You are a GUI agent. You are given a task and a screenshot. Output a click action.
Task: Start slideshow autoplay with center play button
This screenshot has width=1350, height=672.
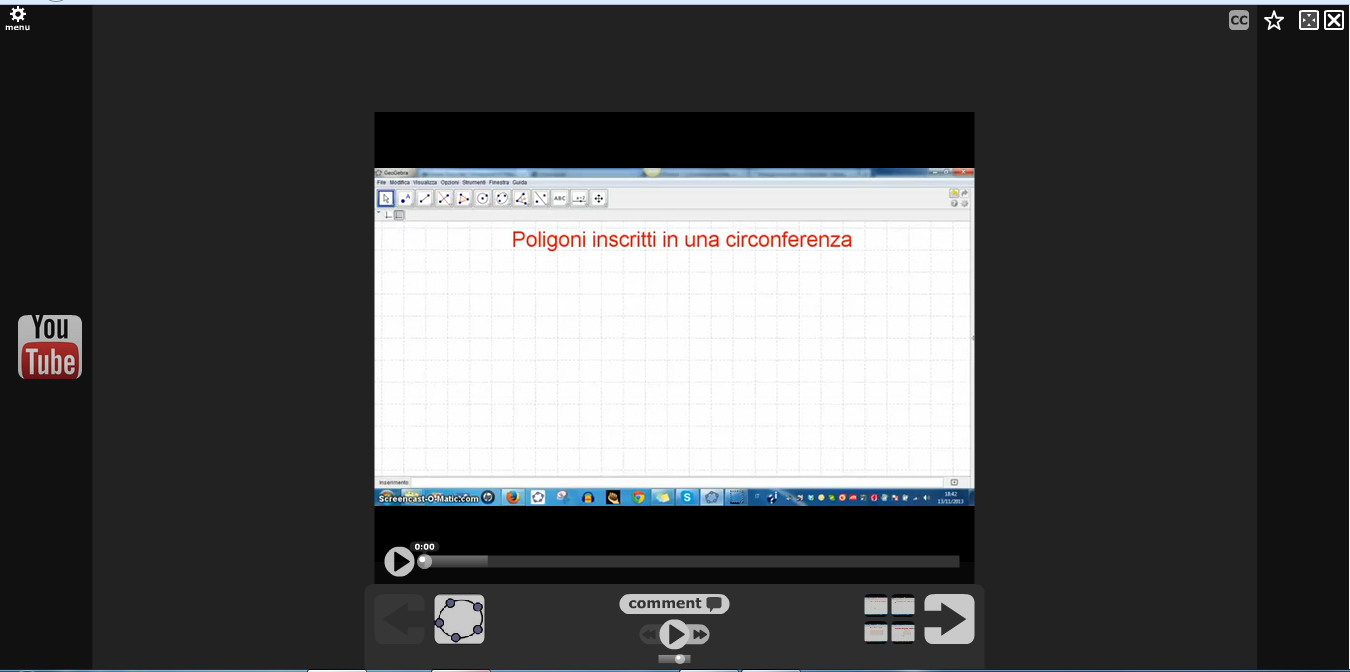point(675,634)
